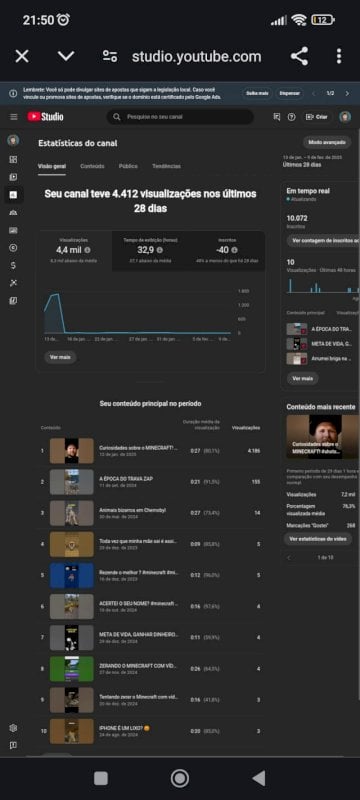The height and width of the screenshot is (800, 360).
Task: Open the Audio library icon in the sidebar
Action: [x=13, y=301]
